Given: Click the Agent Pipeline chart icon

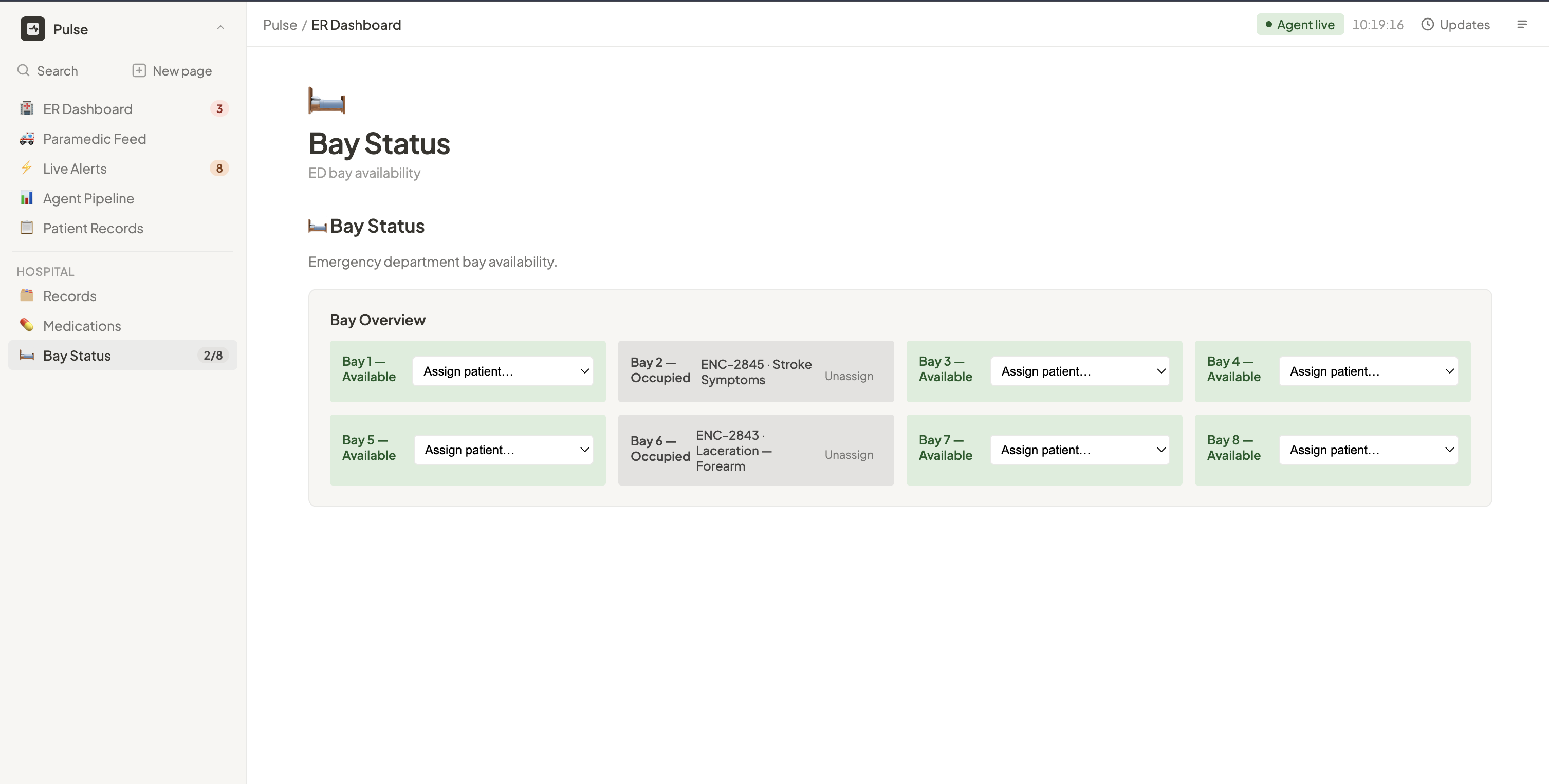Looking at the screenshot, I should click(x=26, y=198).
